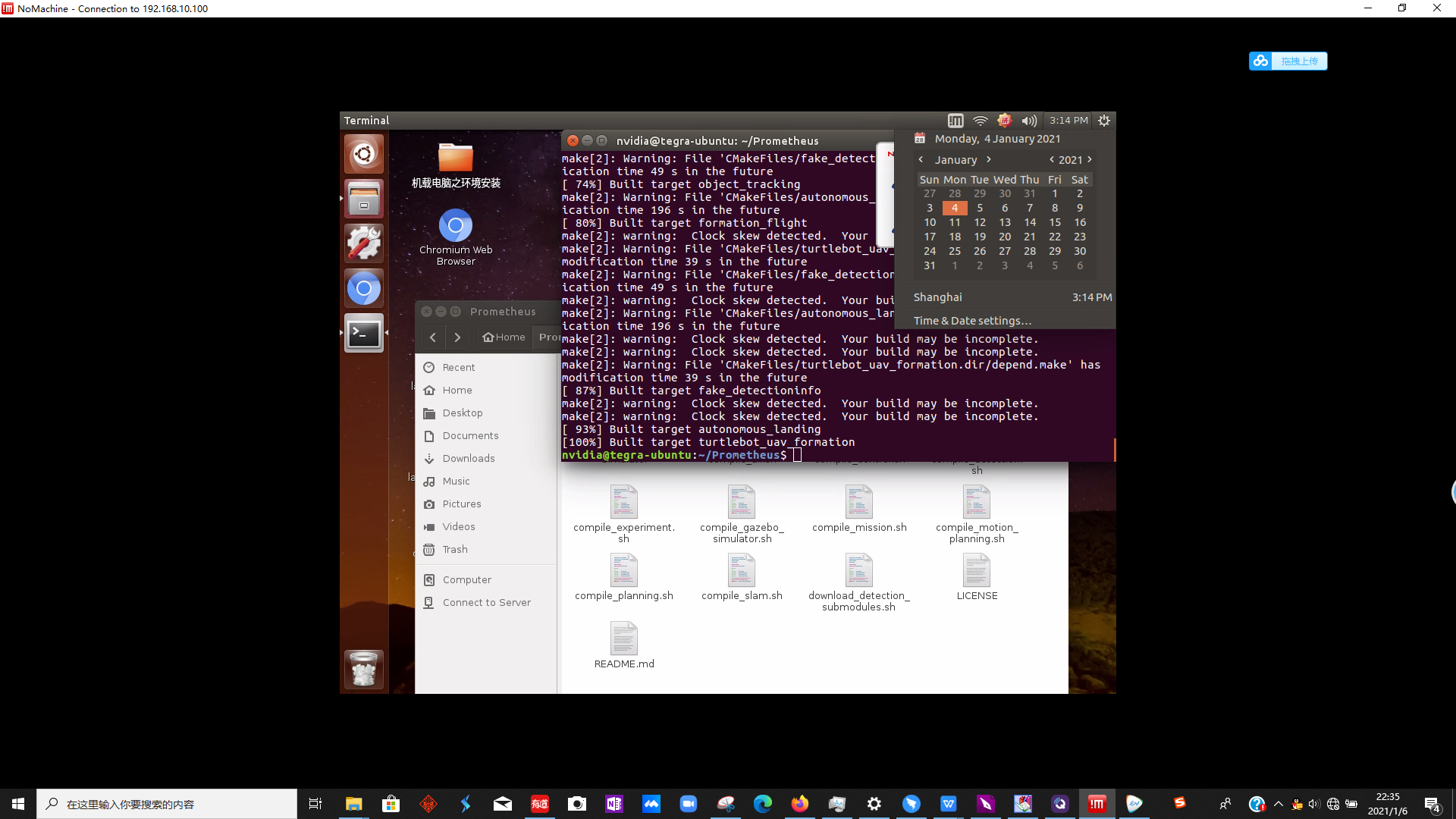Open the volume sound indicator

(x=1028, y=121)
